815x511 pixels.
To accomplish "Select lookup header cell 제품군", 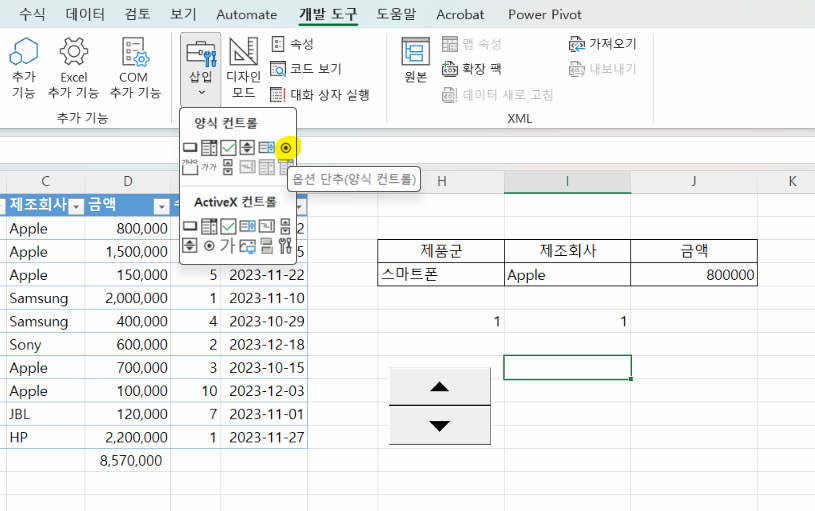I will (441, 251).
